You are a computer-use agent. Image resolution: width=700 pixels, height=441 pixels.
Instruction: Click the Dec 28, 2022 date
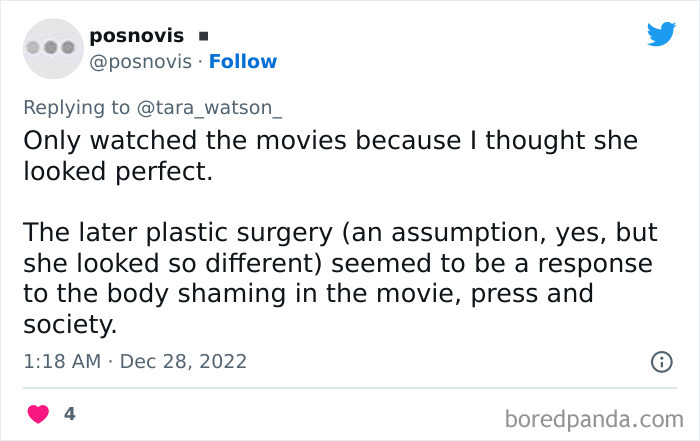pos(183,361)
